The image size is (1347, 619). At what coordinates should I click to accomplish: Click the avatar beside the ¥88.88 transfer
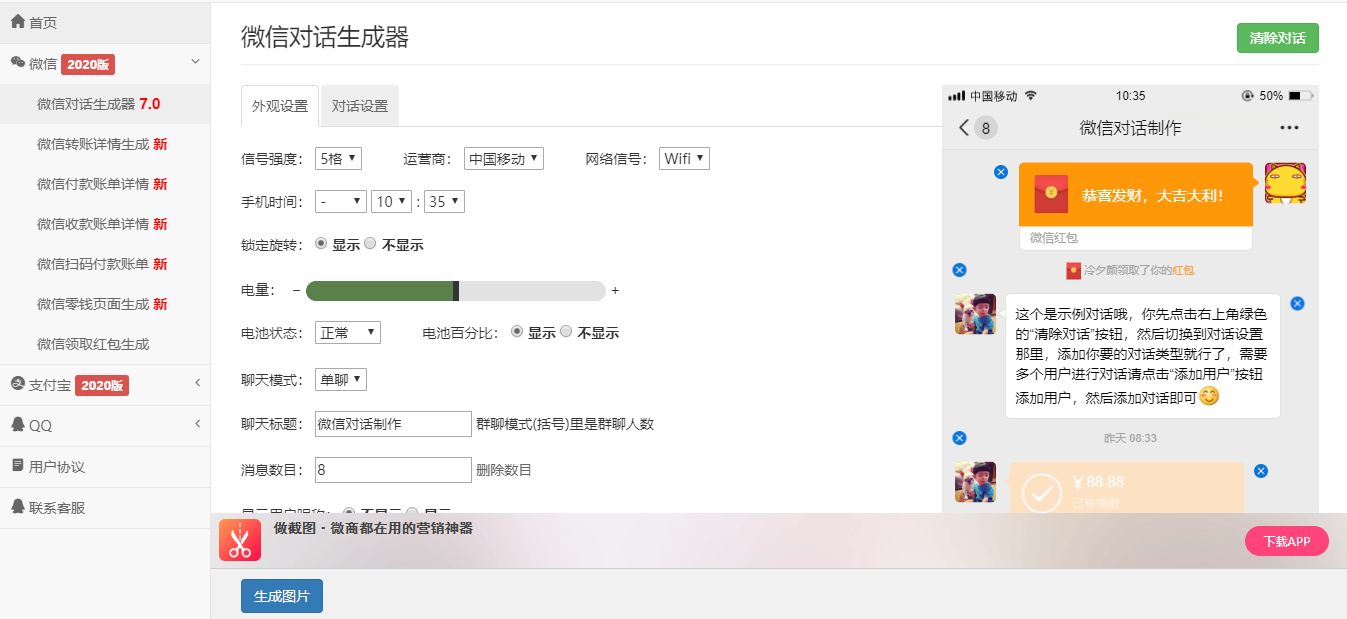pyautogui.click(x=975, y=482)
